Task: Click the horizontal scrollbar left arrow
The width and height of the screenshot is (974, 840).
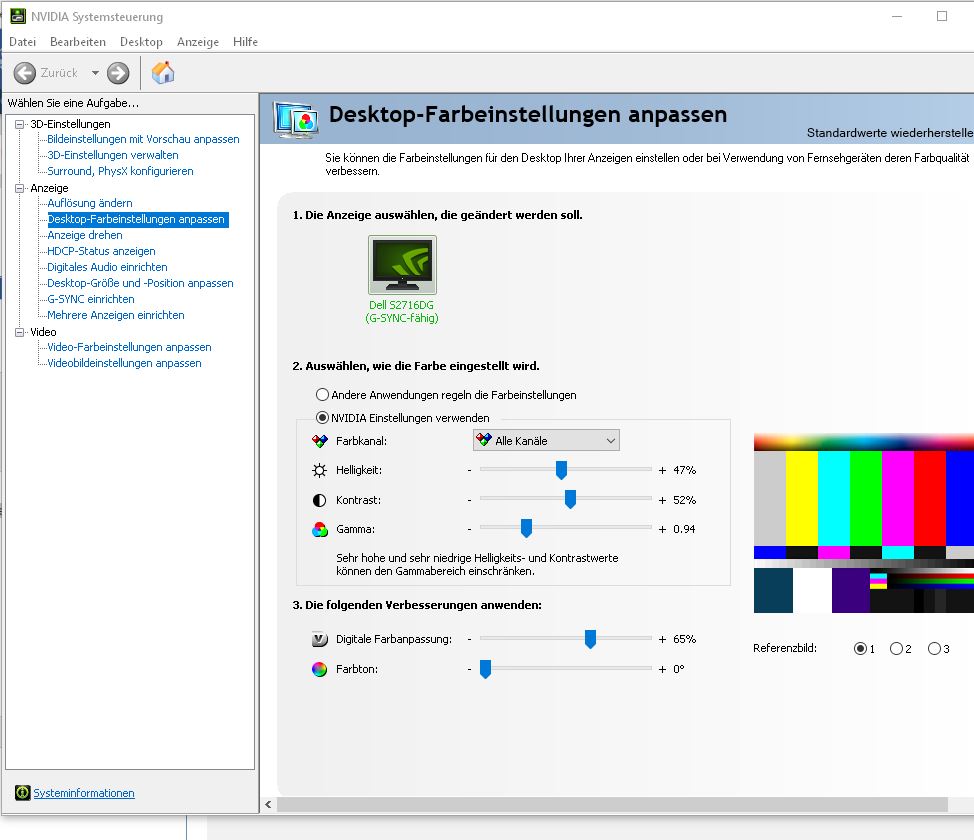Action: click(268, 805)
